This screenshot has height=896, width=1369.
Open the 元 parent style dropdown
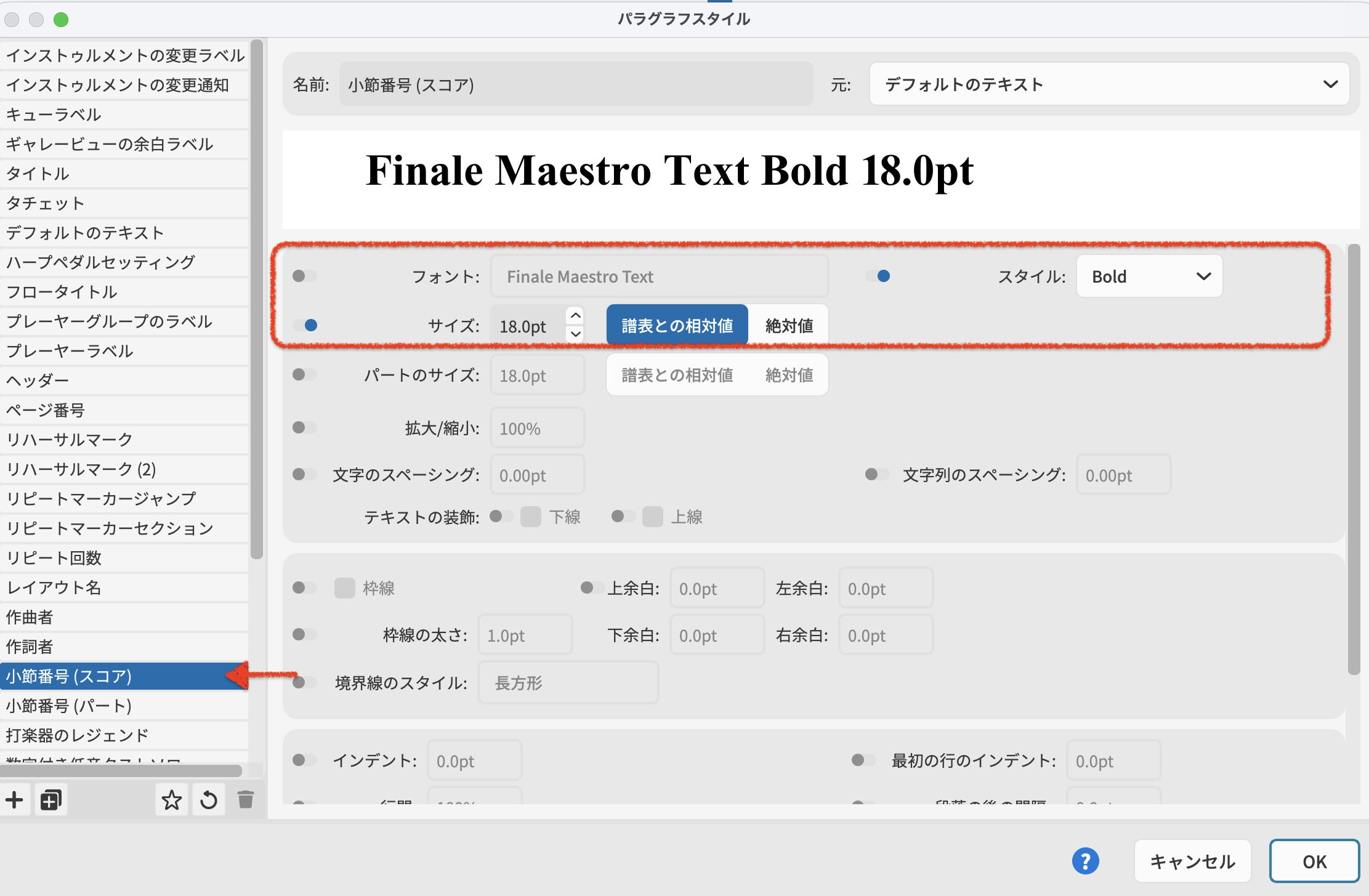pyautogui.click(x=1109, y=84)
